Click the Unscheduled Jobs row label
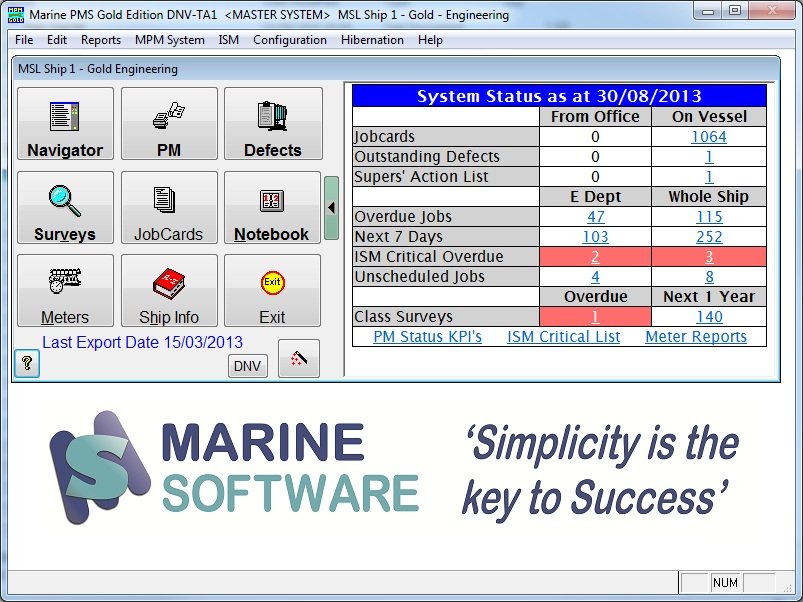Screen dimensions: 803x602 coord(446,277)
